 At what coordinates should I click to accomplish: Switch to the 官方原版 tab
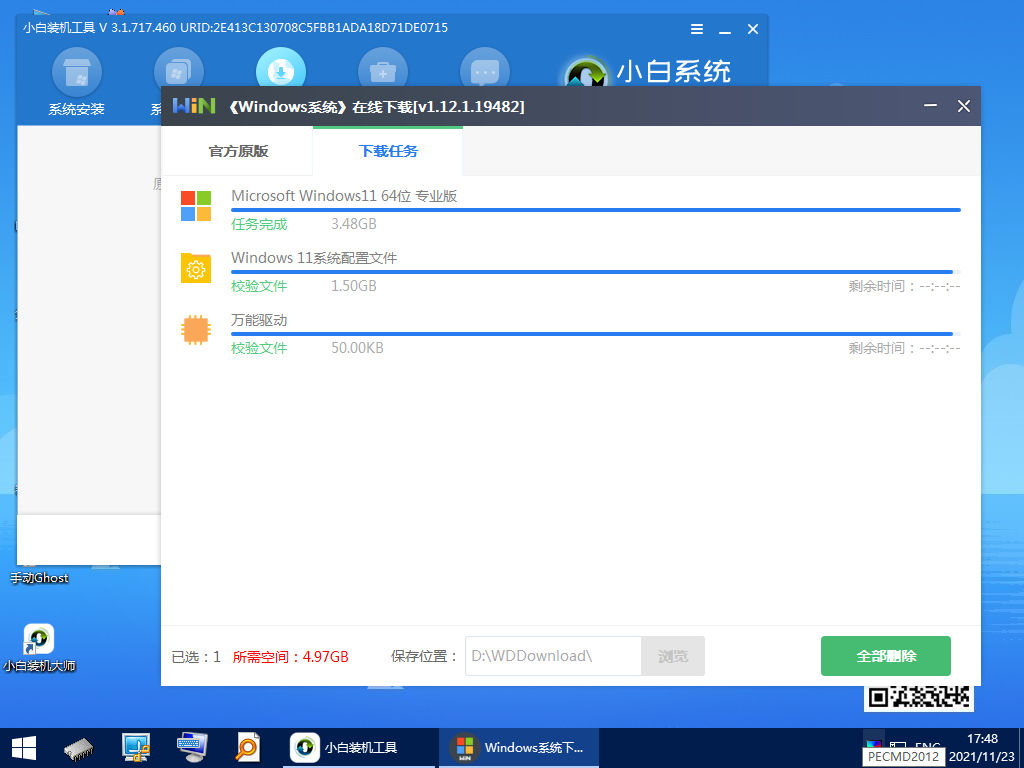pos(238,151)
